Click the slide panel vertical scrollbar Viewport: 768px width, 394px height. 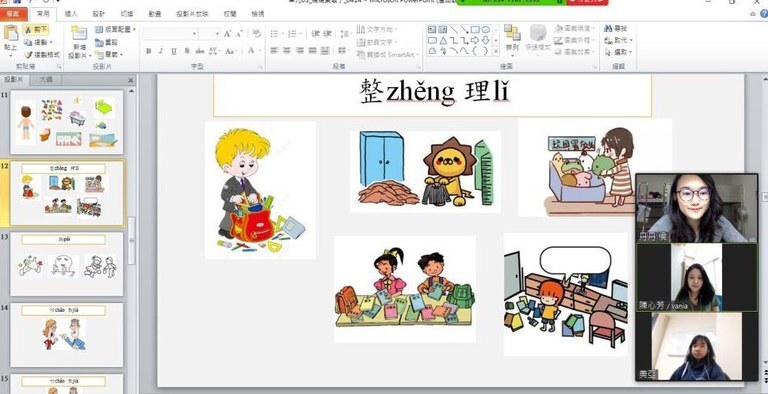point(131,240)
